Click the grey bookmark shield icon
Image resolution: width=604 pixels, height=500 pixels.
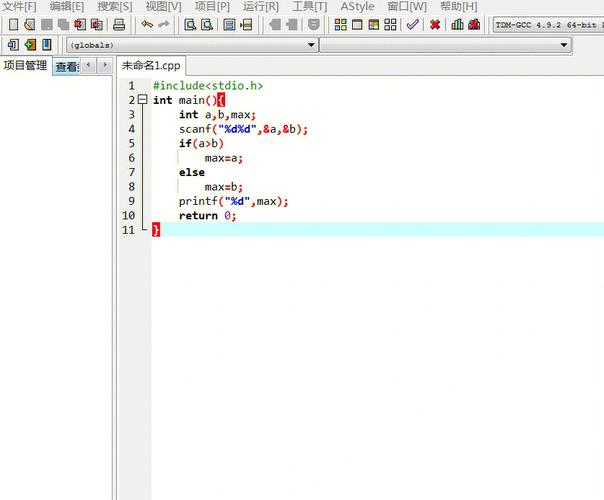(314, 25)
